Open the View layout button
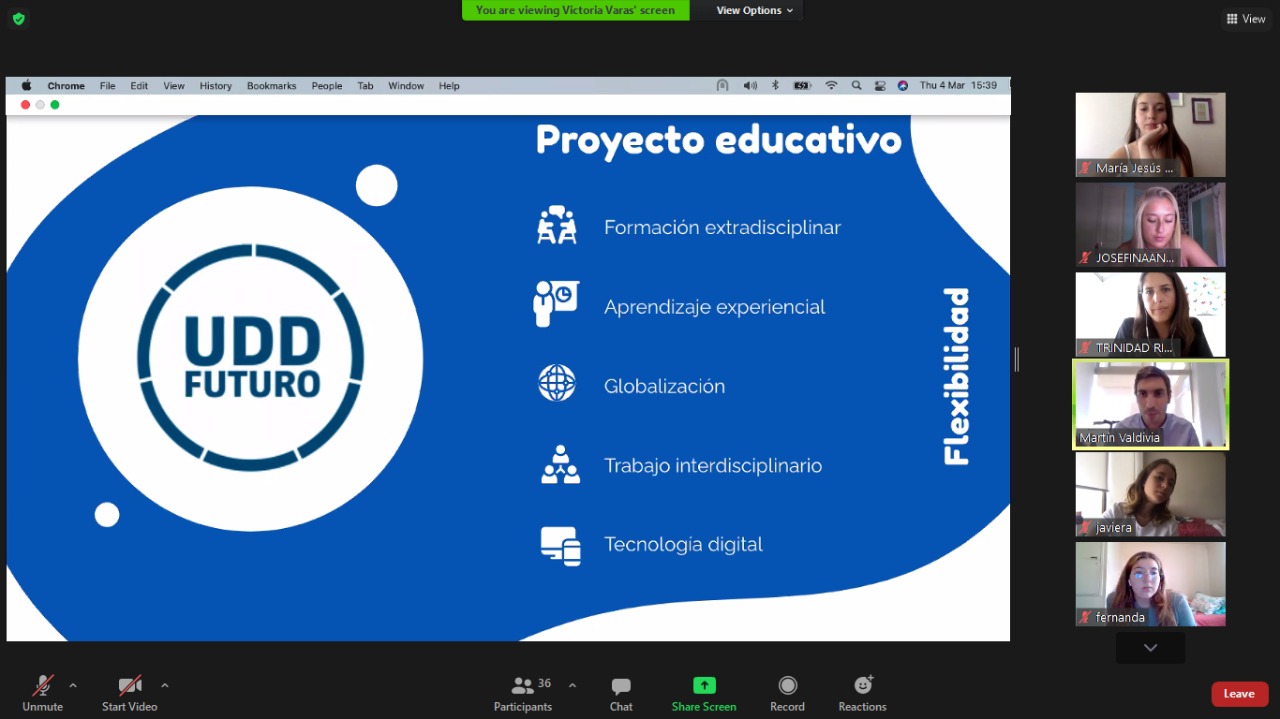This screenshot has width=1280, height=719. [x=1246, y=19]
